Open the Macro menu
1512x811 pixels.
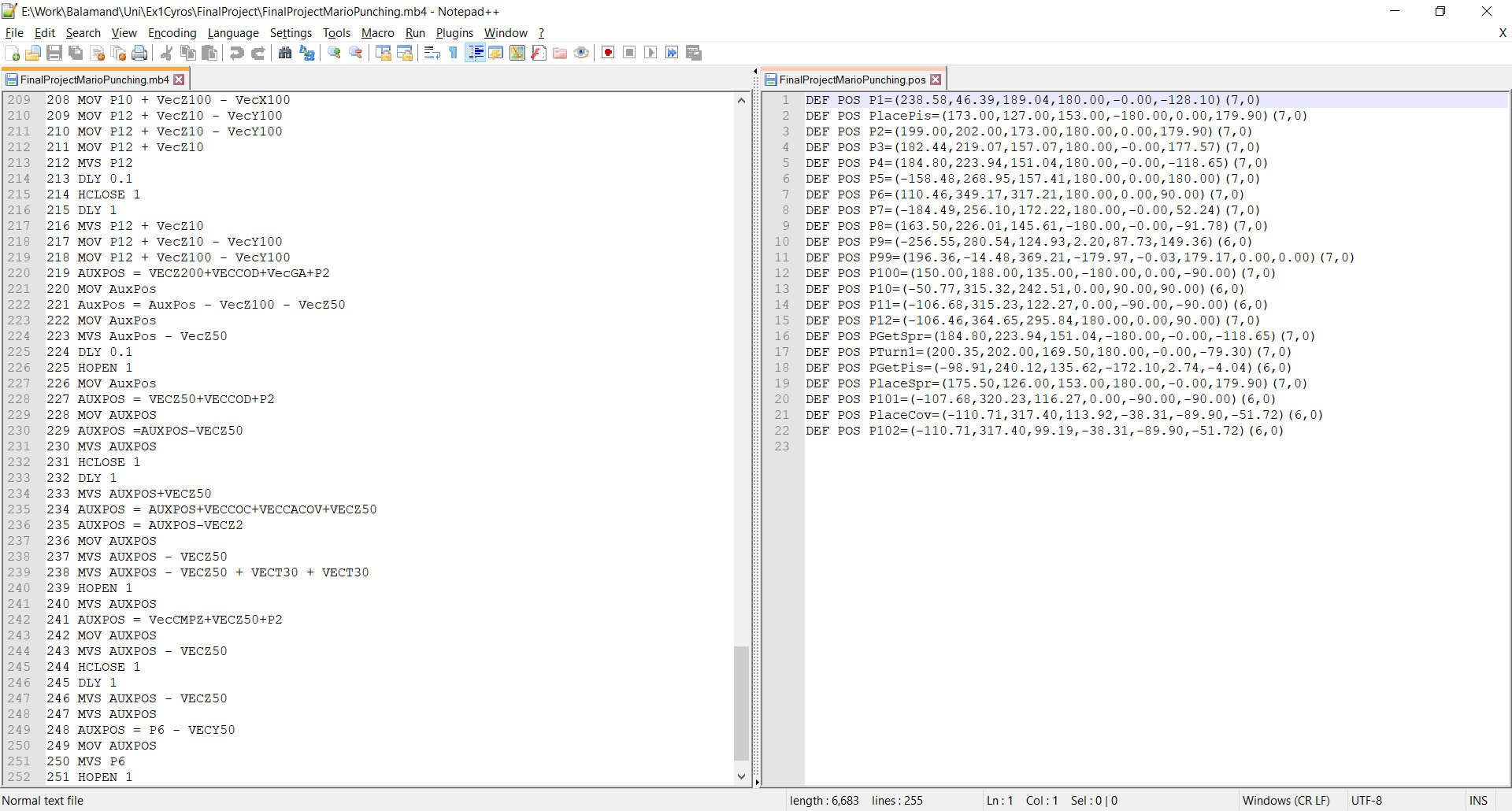[378, 33]
